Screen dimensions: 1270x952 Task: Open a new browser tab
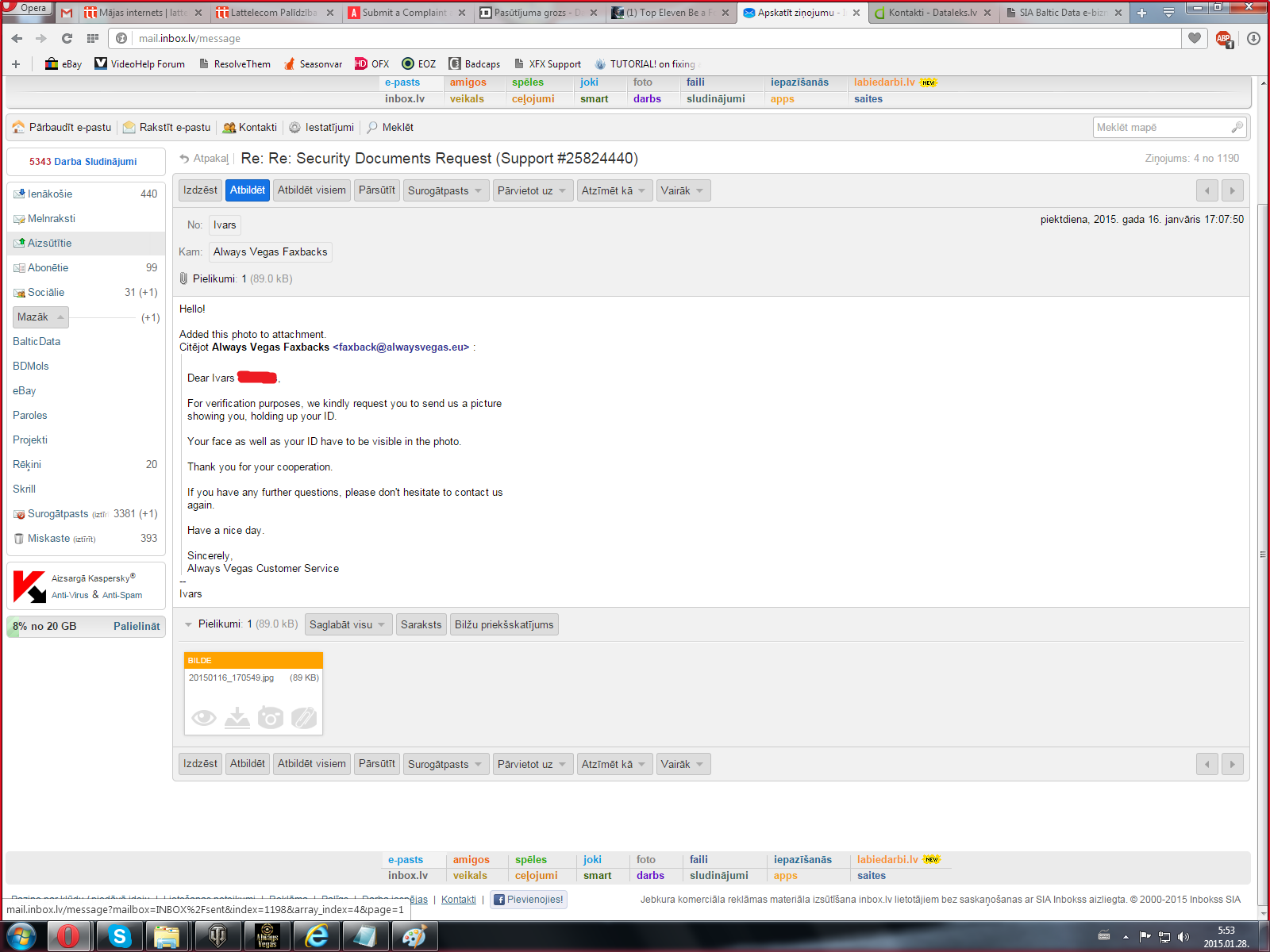[1141, 13]
